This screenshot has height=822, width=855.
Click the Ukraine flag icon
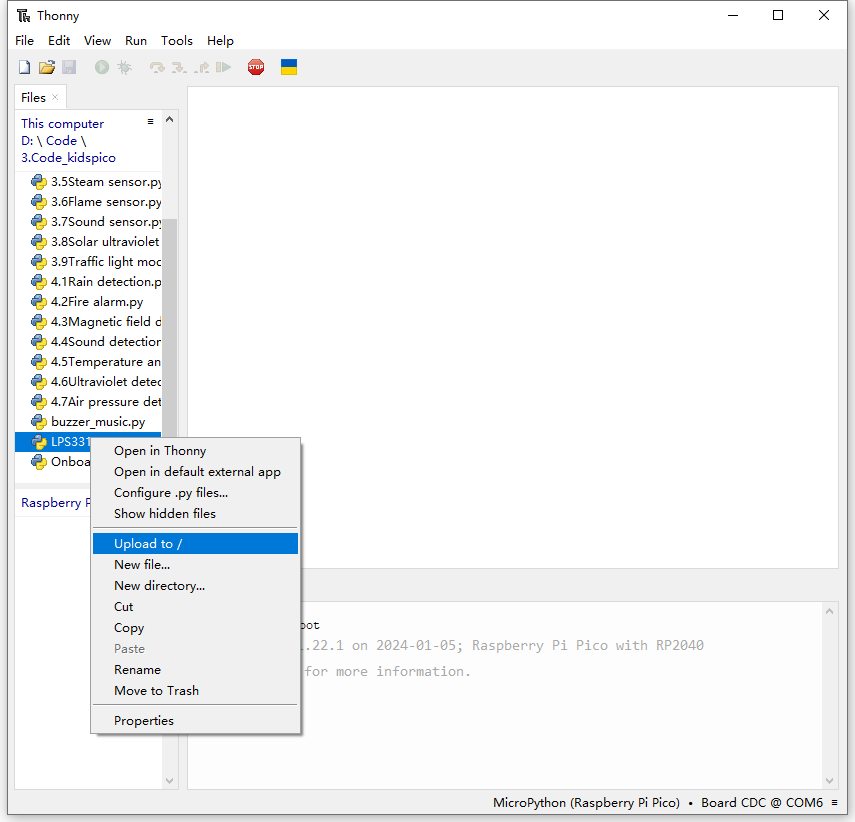[289, 67]
